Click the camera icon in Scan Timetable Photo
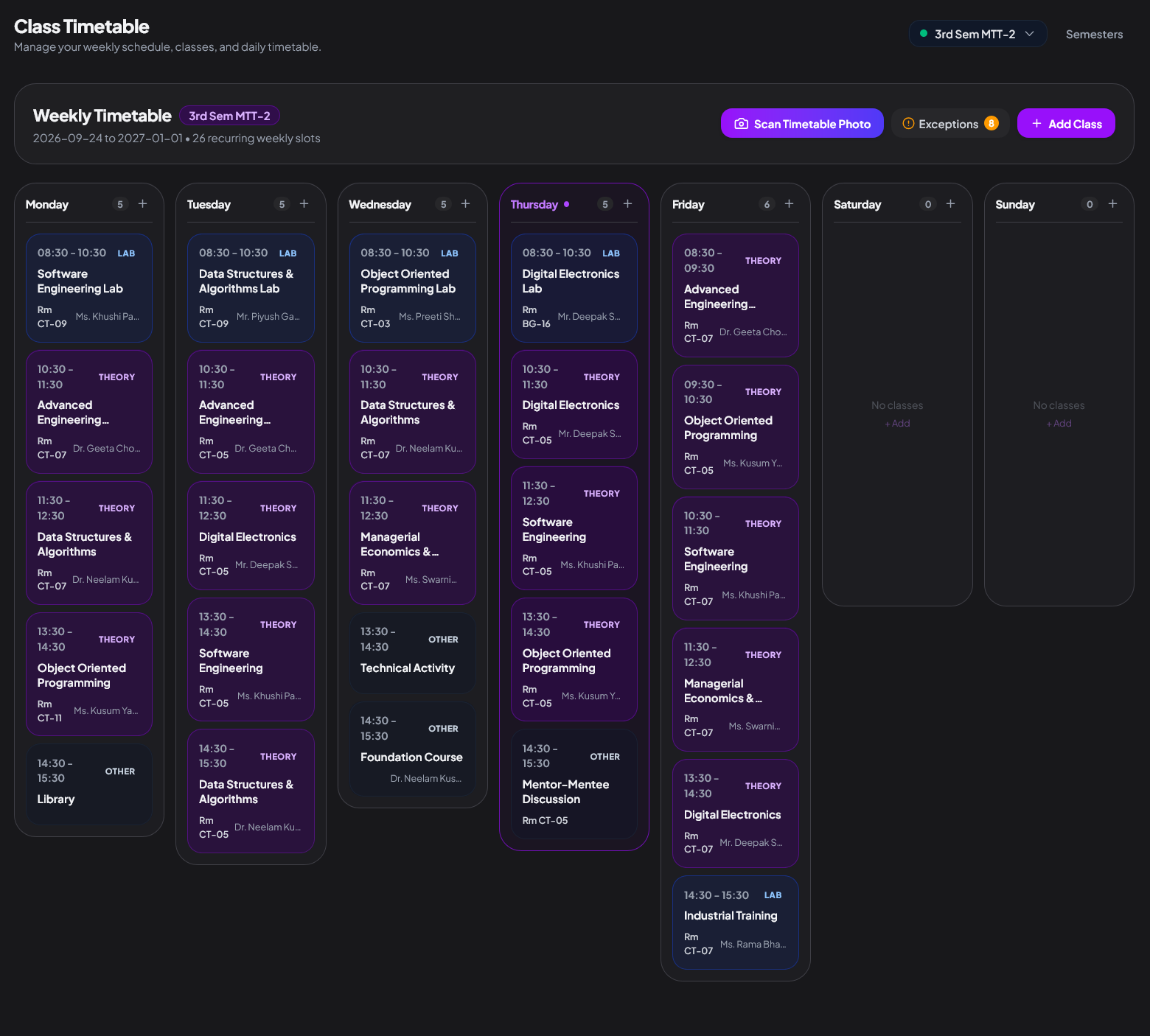This screenshot has width=1150, height=1036. (x=742, y=124)
